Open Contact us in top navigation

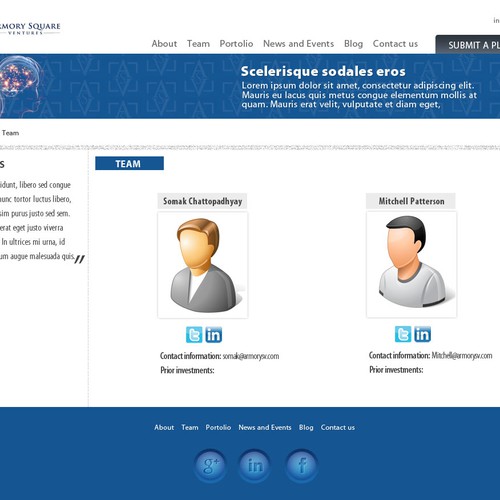click(x=395, y=44)
